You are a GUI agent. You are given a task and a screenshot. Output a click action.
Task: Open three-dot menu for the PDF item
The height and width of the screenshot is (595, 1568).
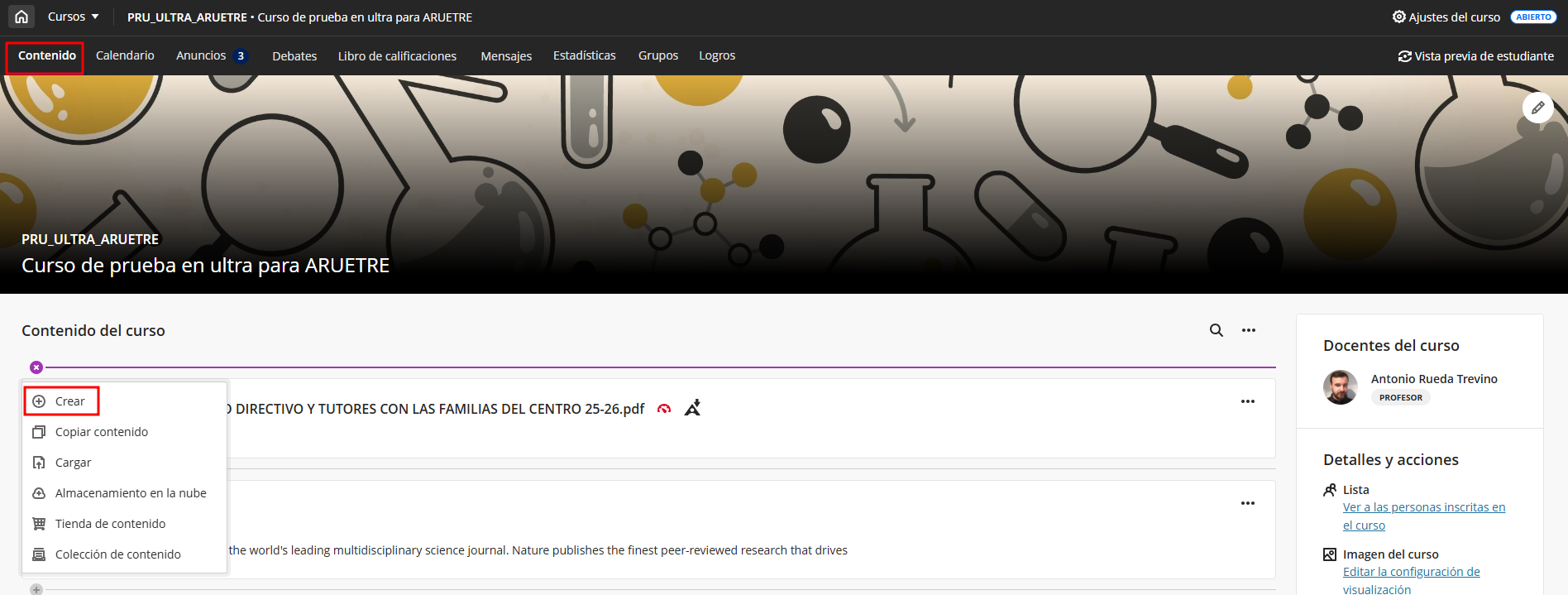pos(1247,401)
